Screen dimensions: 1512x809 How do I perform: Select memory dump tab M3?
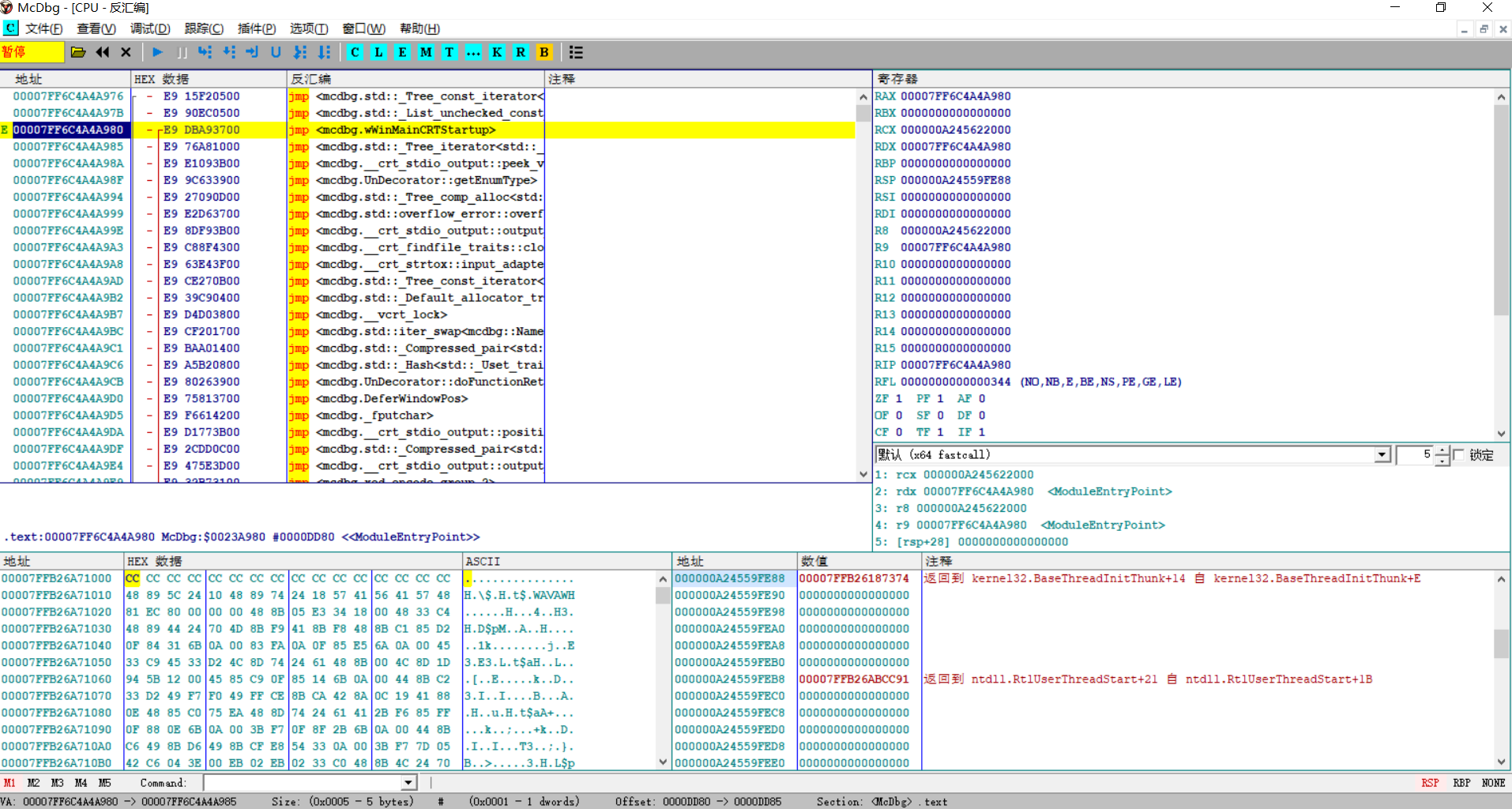pyautogui.click(x=57, y=783)
